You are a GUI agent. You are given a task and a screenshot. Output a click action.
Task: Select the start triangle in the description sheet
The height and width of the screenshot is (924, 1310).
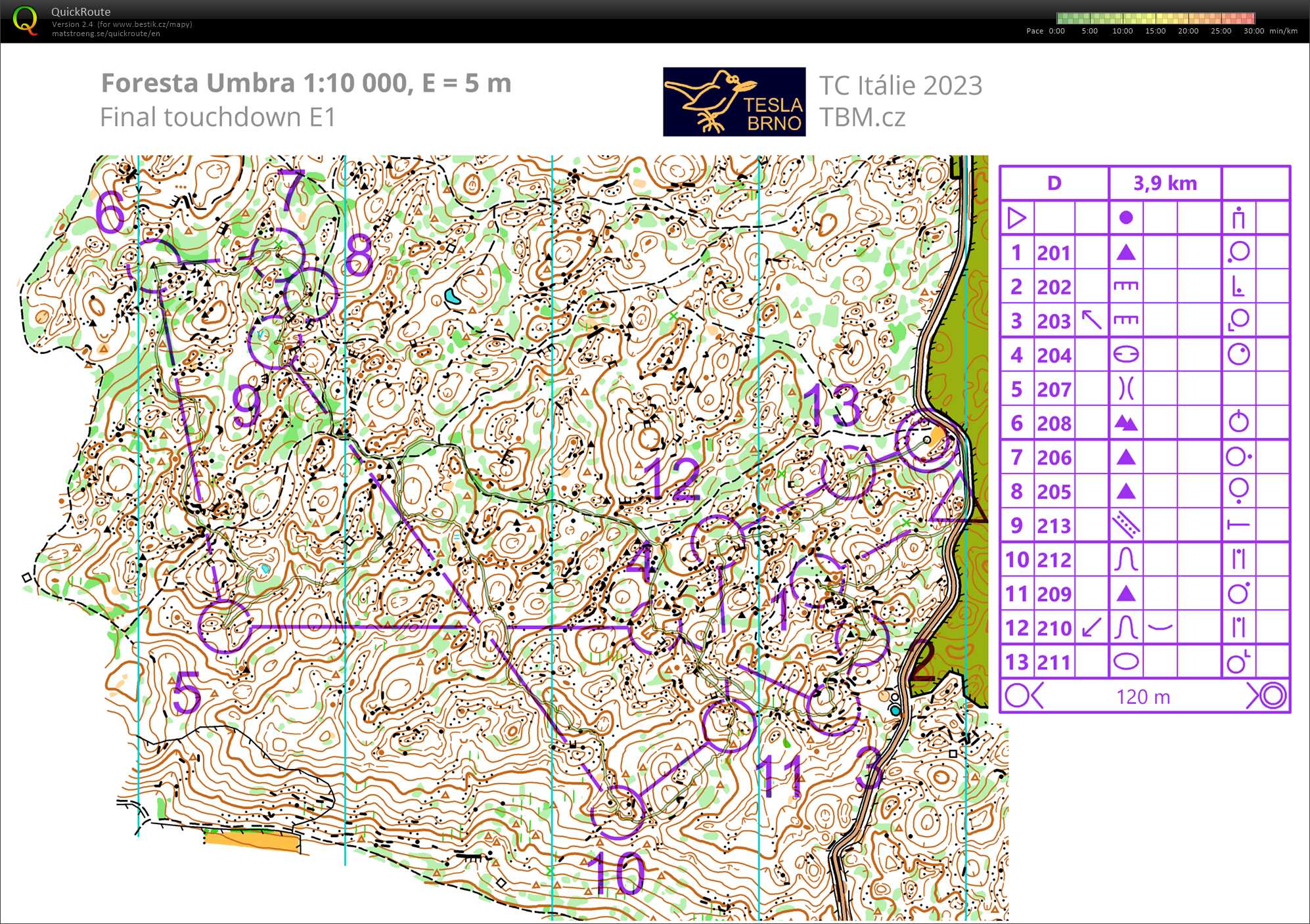(x=1017, y=219)
